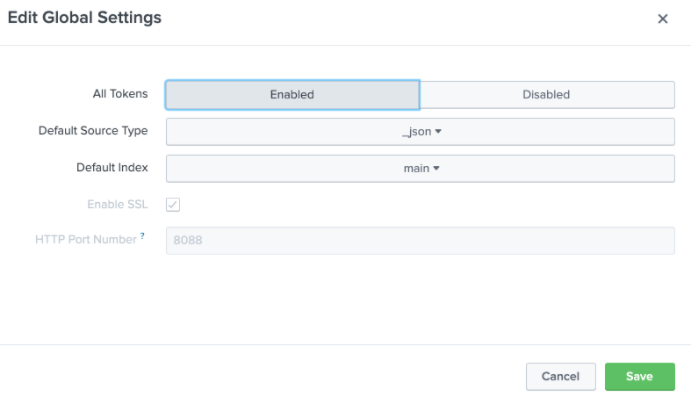Expand the Default Index dropdown
This screenshot has height=404, width=691.
[x=420, y=168]
